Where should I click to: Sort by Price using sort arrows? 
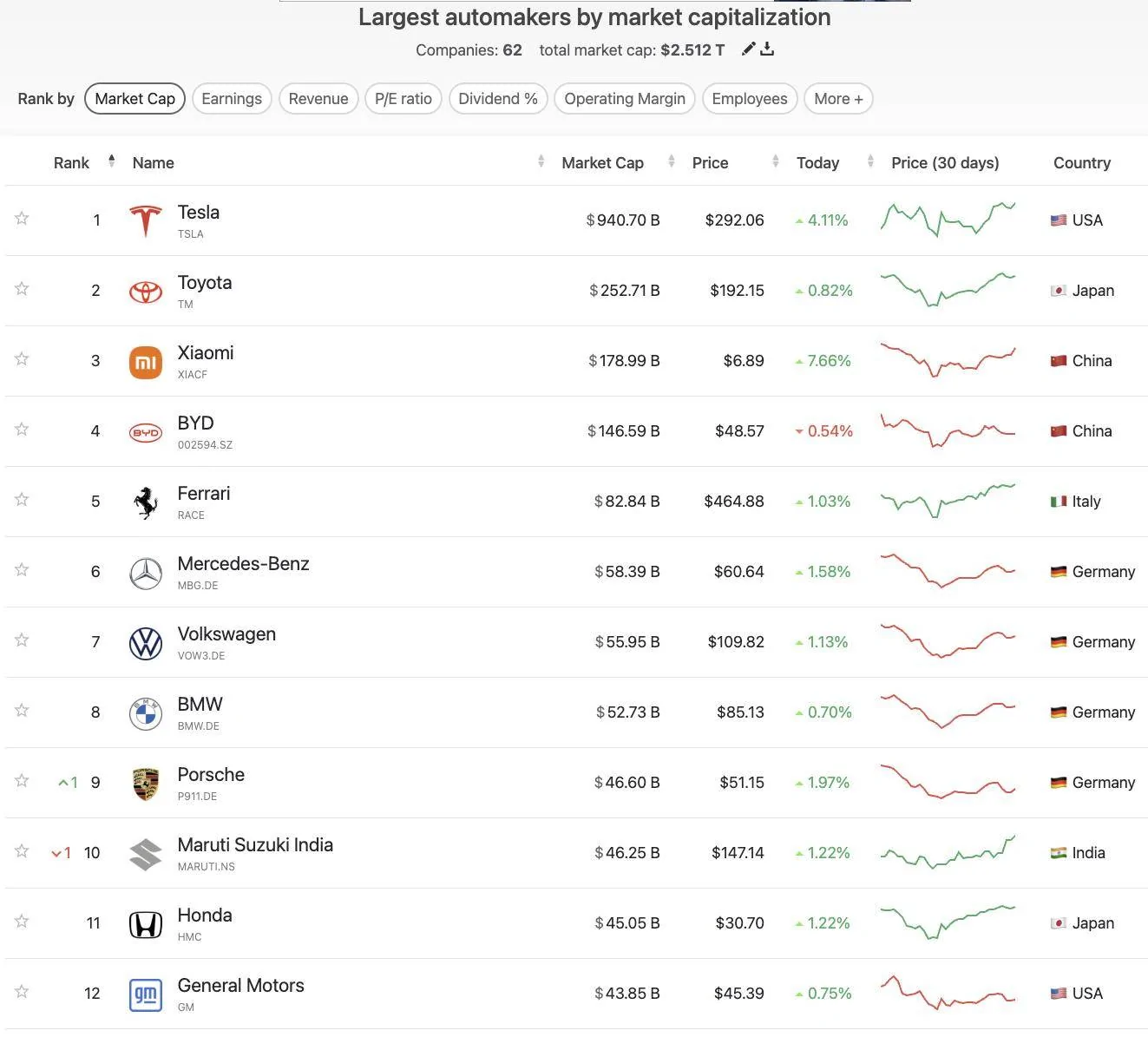(776, 161)
